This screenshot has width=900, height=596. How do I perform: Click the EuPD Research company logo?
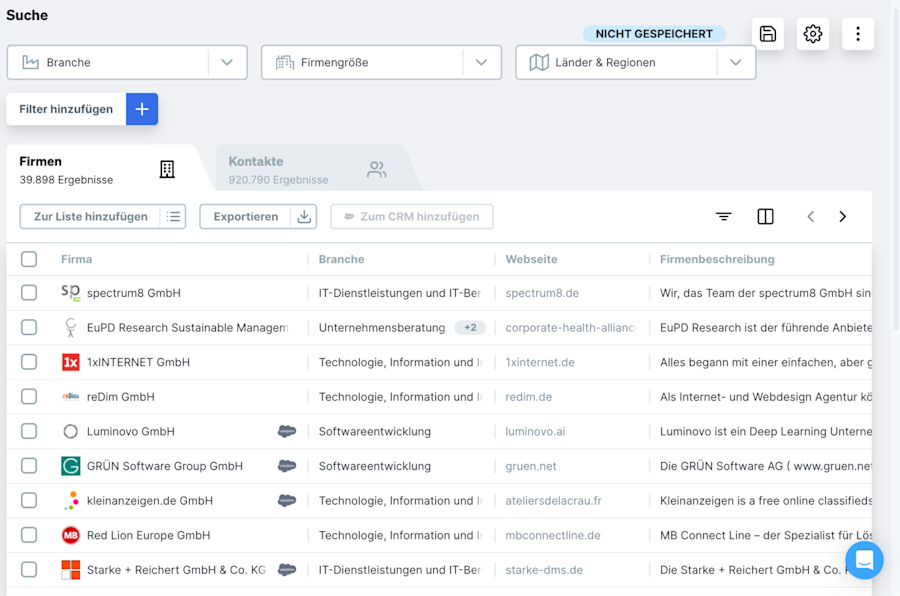click(x=71, y=327)
